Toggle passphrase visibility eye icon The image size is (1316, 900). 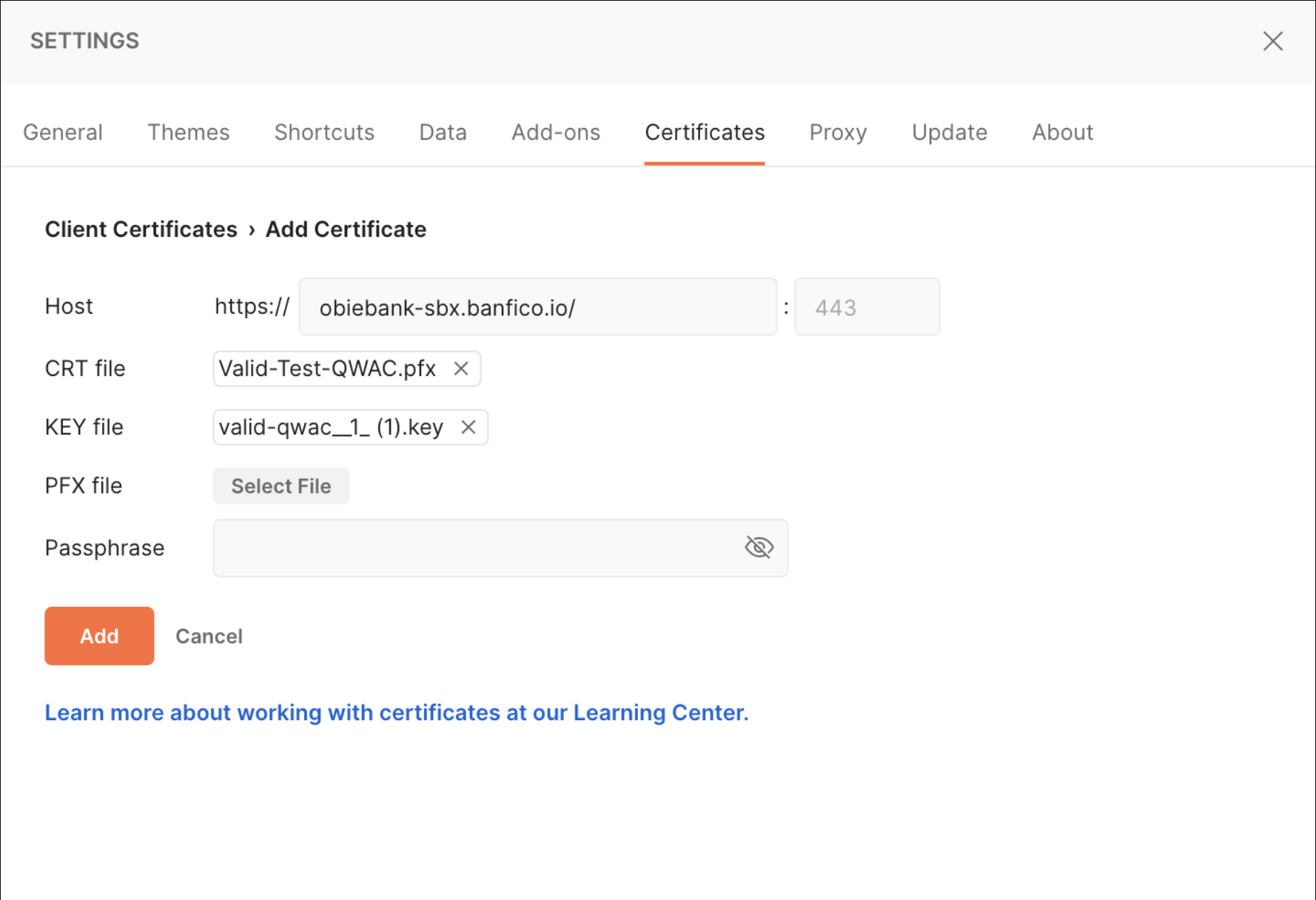click(759, 548)
